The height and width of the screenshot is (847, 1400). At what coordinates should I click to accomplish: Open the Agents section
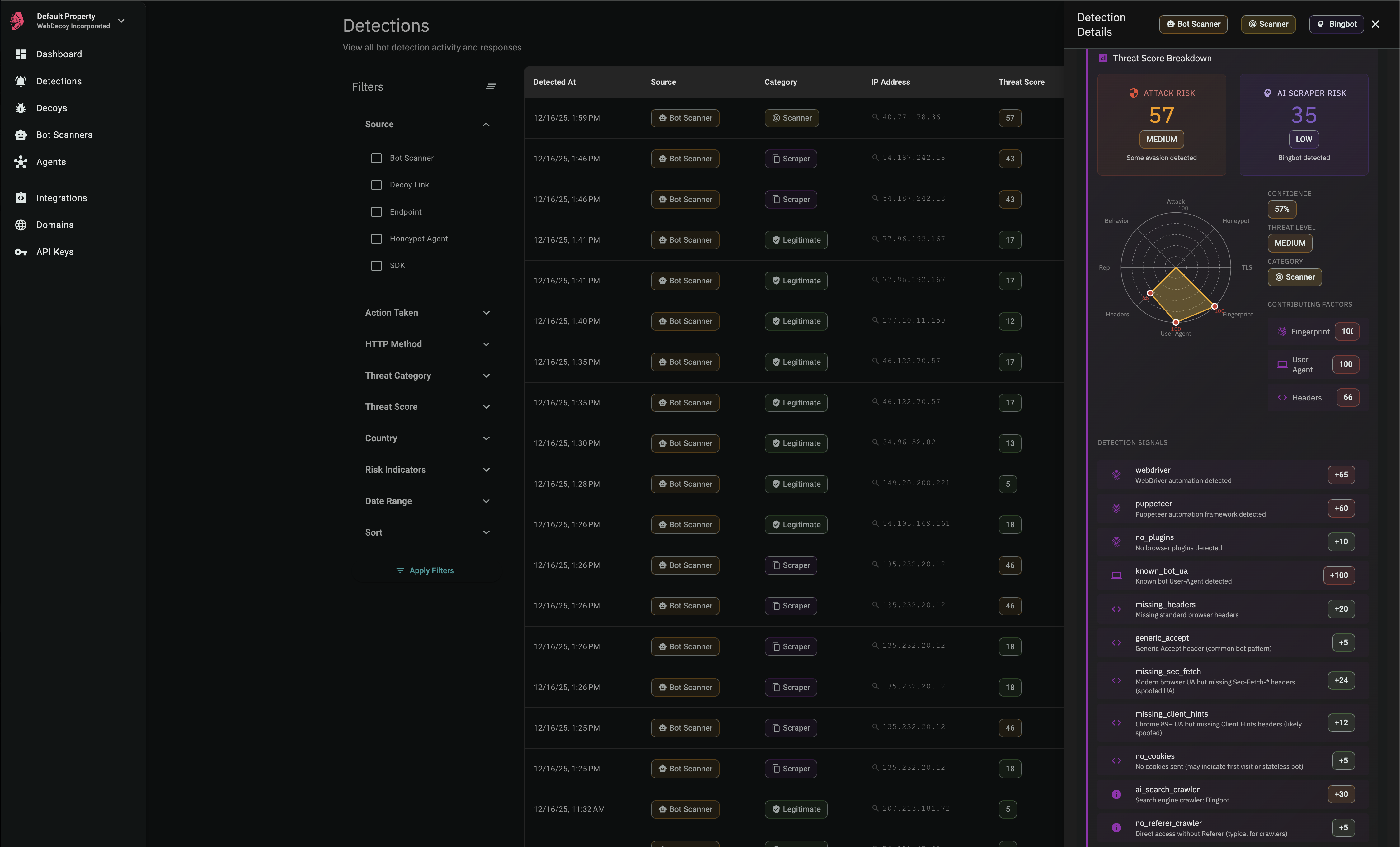click(x=50, y=161)
